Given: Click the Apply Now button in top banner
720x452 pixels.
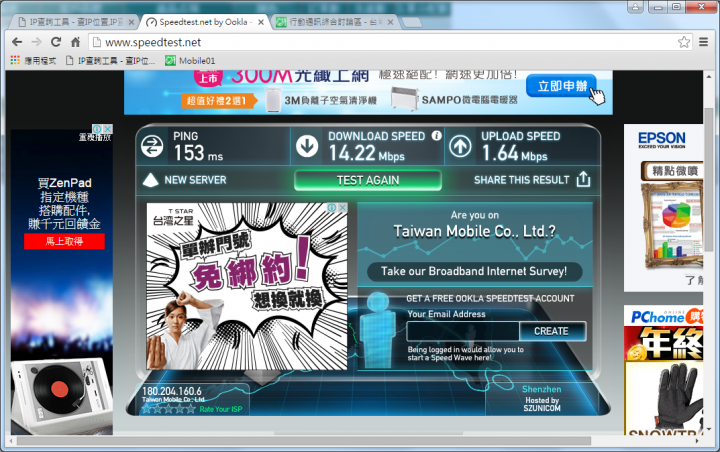Looking at the screenshot, I should point(562,86).
